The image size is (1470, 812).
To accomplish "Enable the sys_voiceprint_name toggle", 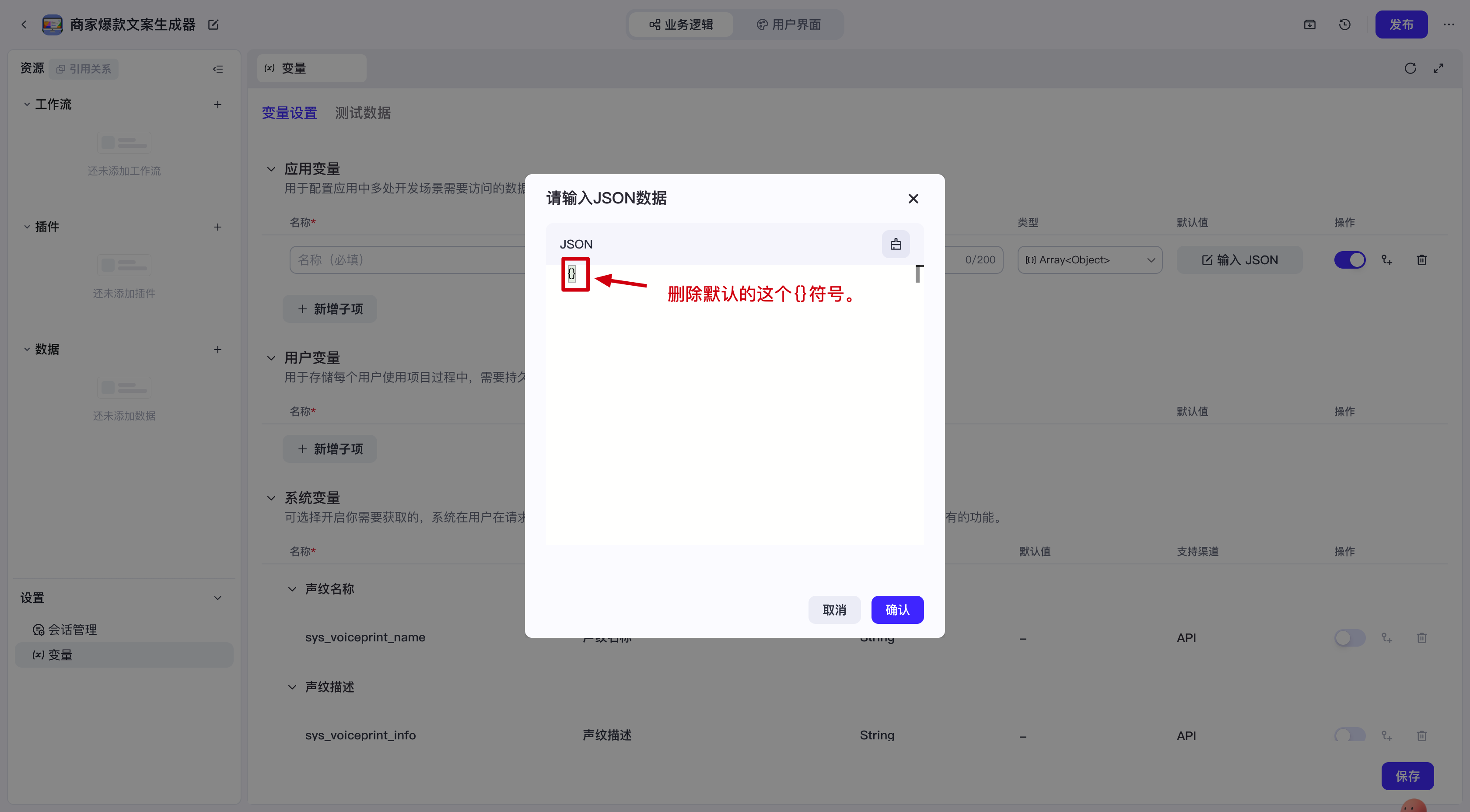I will coord(1350,637).
